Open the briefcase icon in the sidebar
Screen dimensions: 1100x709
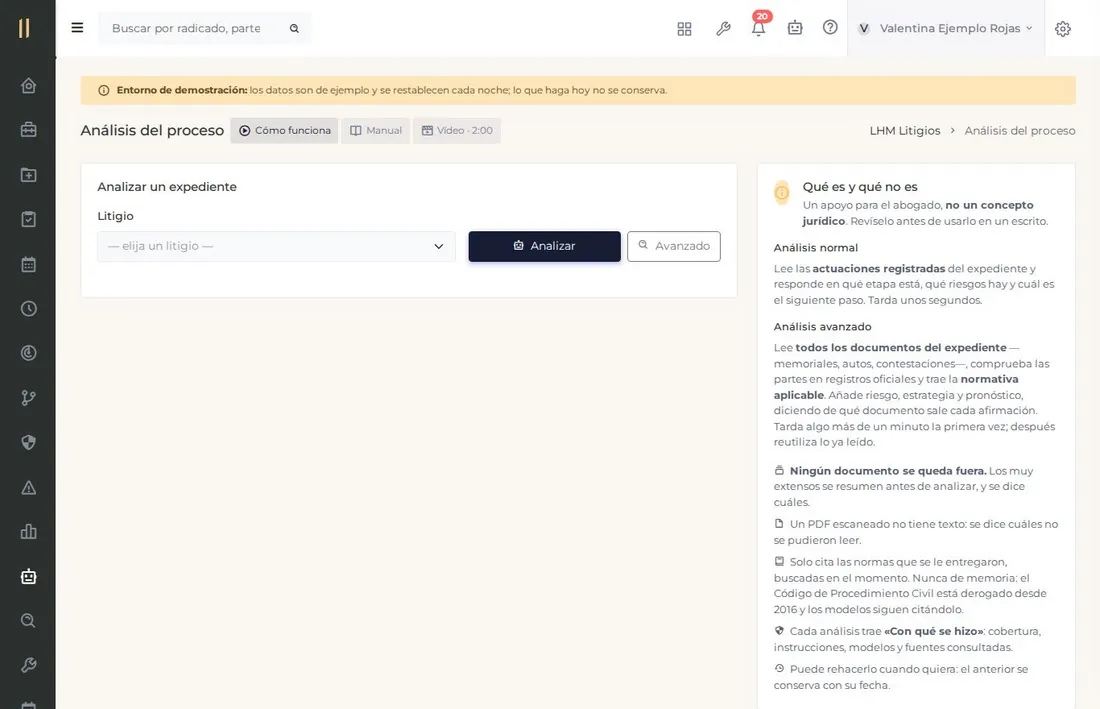click(28, 130)
